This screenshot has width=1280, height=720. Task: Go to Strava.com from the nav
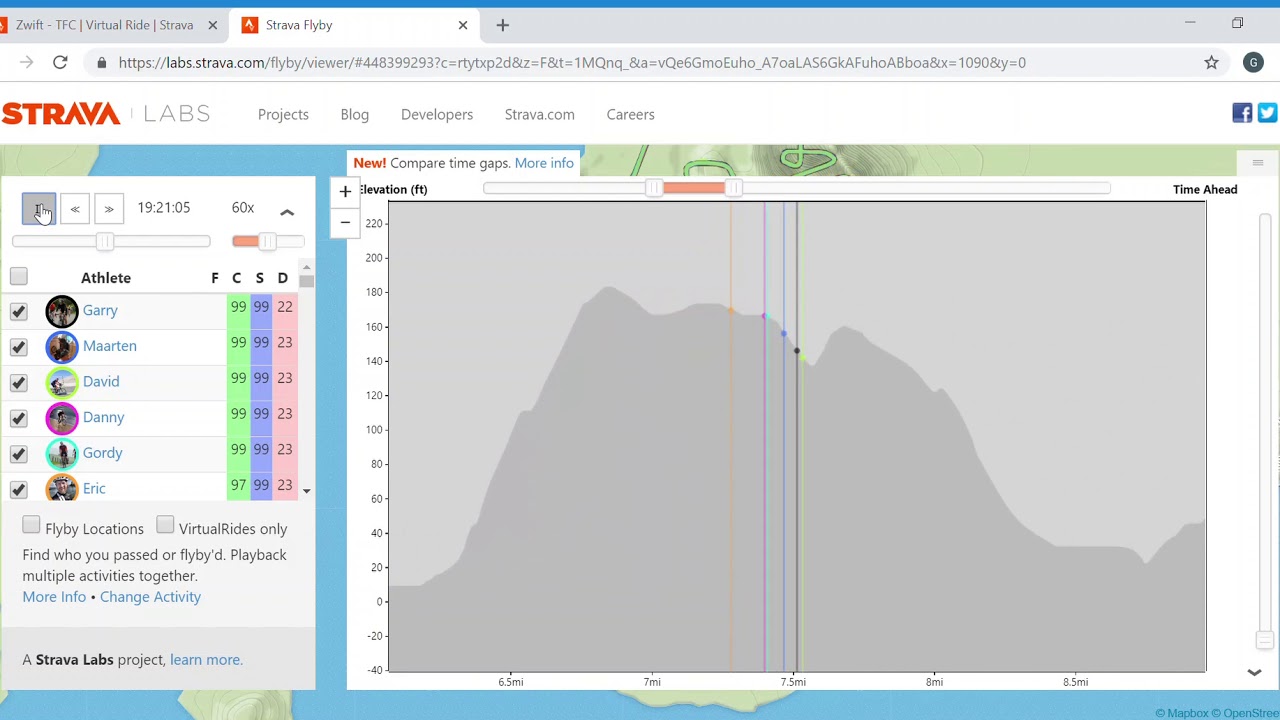point(539,114)
